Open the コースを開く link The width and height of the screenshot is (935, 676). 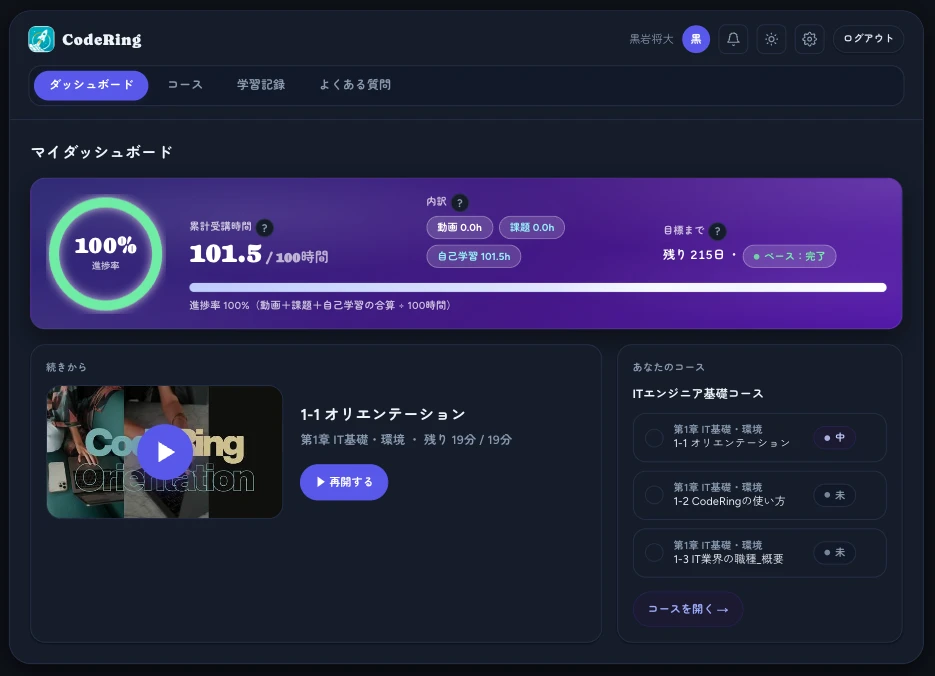(x=688, y=609)
